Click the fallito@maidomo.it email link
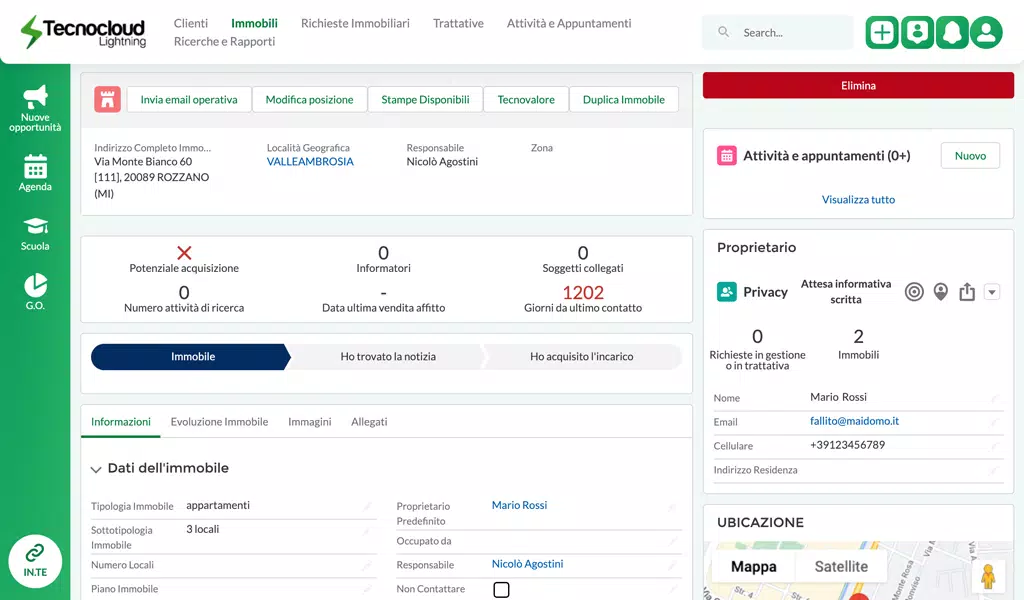The width and height of the screenshot is (1024, 600). pyautogui.click(x=854, y=420)
